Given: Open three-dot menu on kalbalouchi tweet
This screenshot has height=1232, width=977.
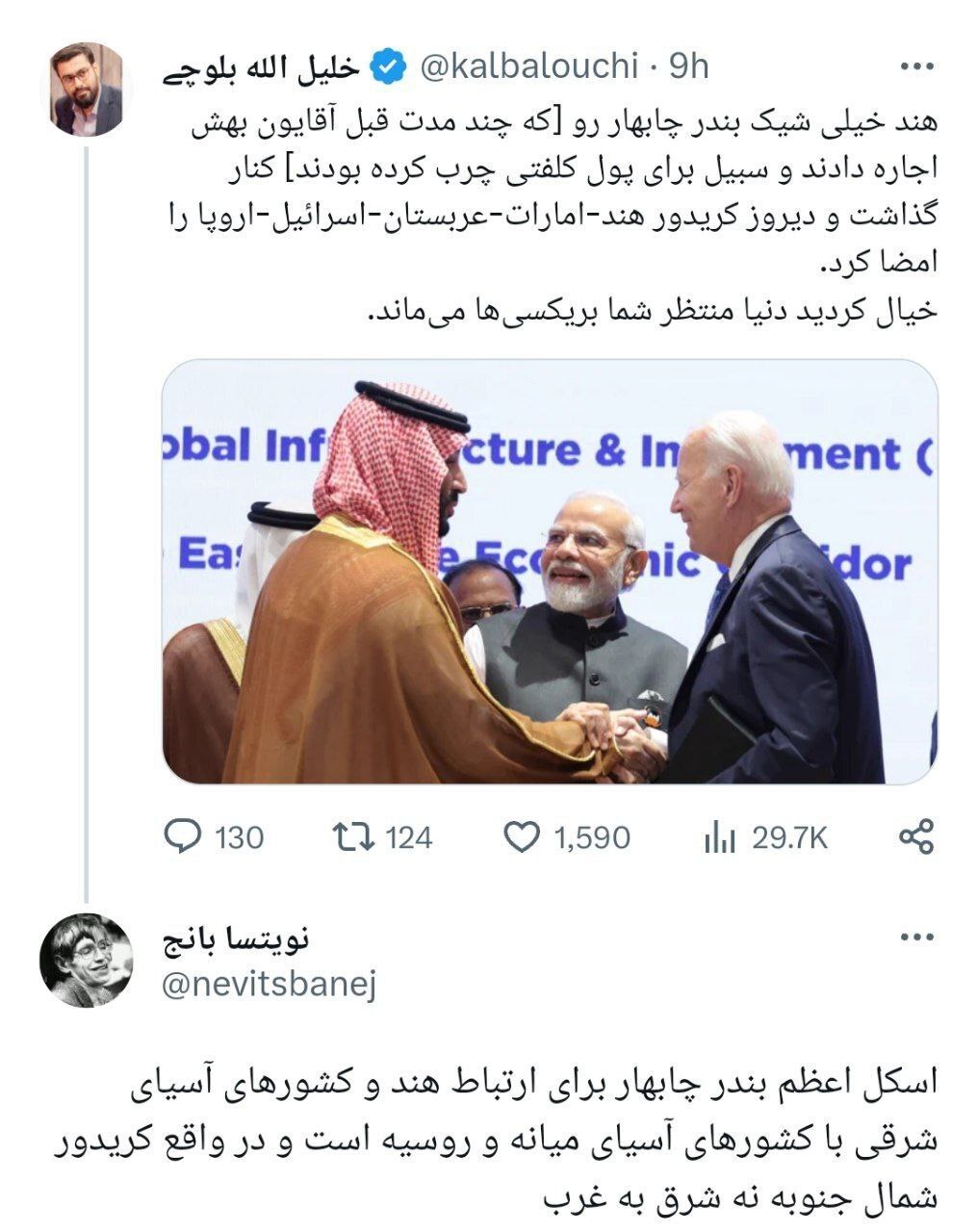Looking at the screenshot, I should coord(915,67).
